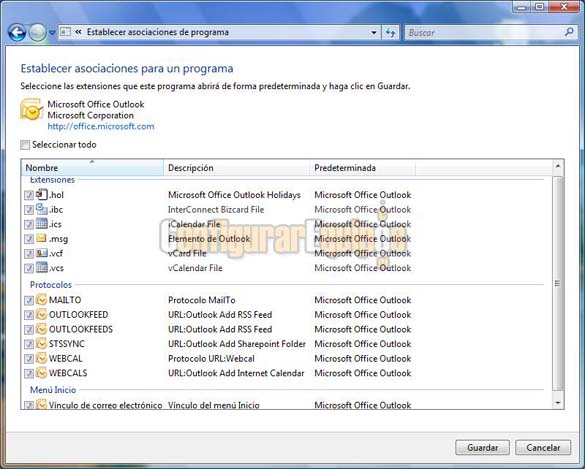Image resolution: width=585 pixels, height=469 pixels.
Task: Click the Guardar button
Action: click(x=482, y=447)
